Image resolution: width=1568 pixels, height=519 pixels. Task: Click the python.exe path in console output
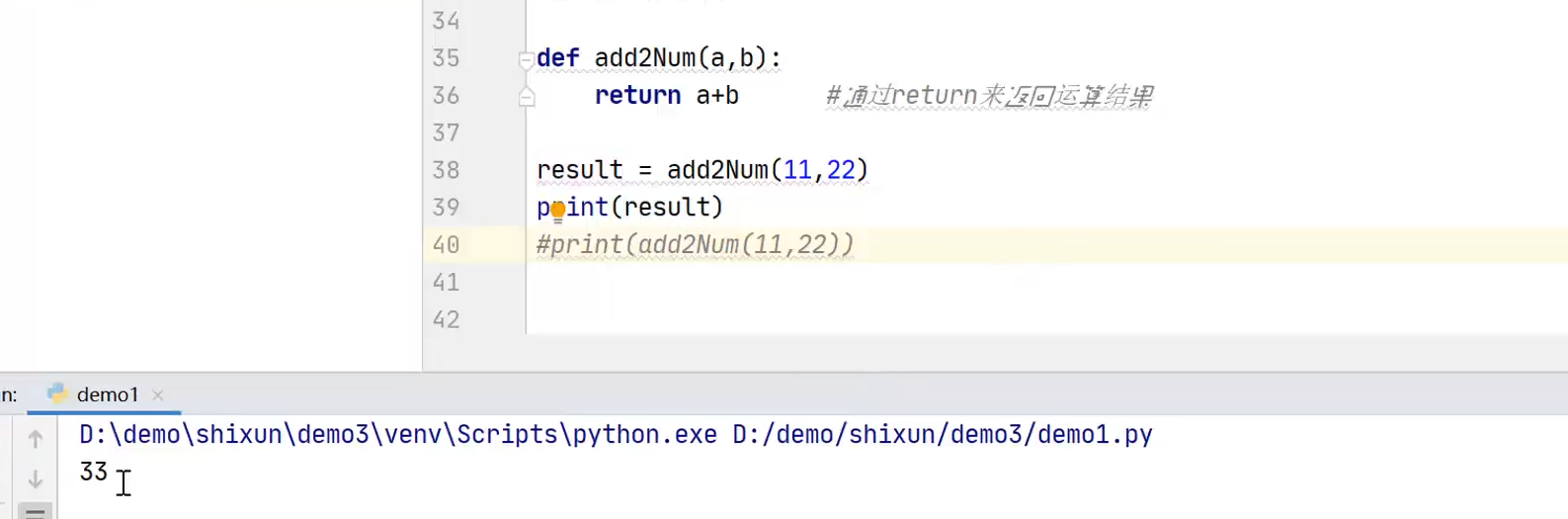point(398,435)
